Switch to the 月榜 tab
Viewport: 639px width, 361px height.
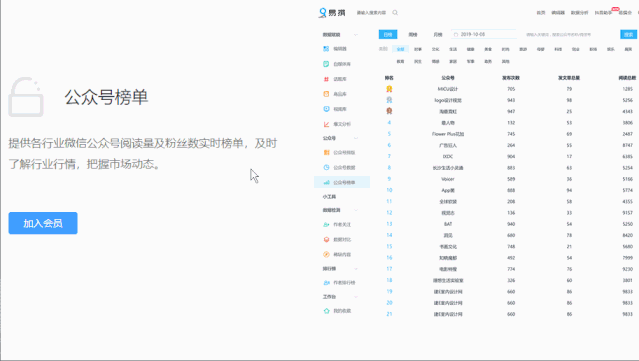click(438, 35)
